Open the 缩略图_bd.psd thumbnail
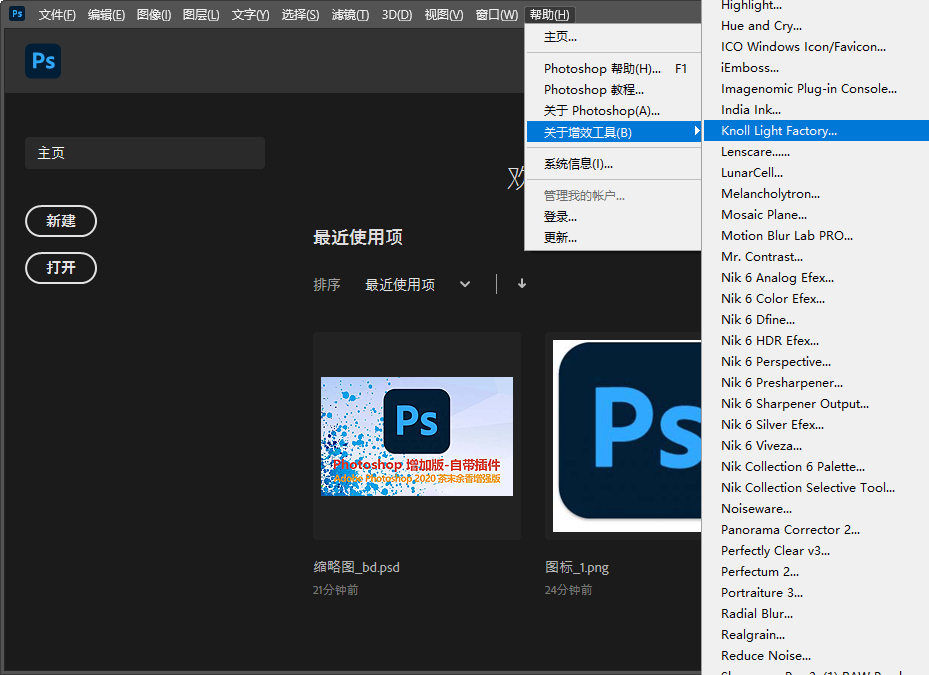The image size is (929, 675). [x=417, y=436]
